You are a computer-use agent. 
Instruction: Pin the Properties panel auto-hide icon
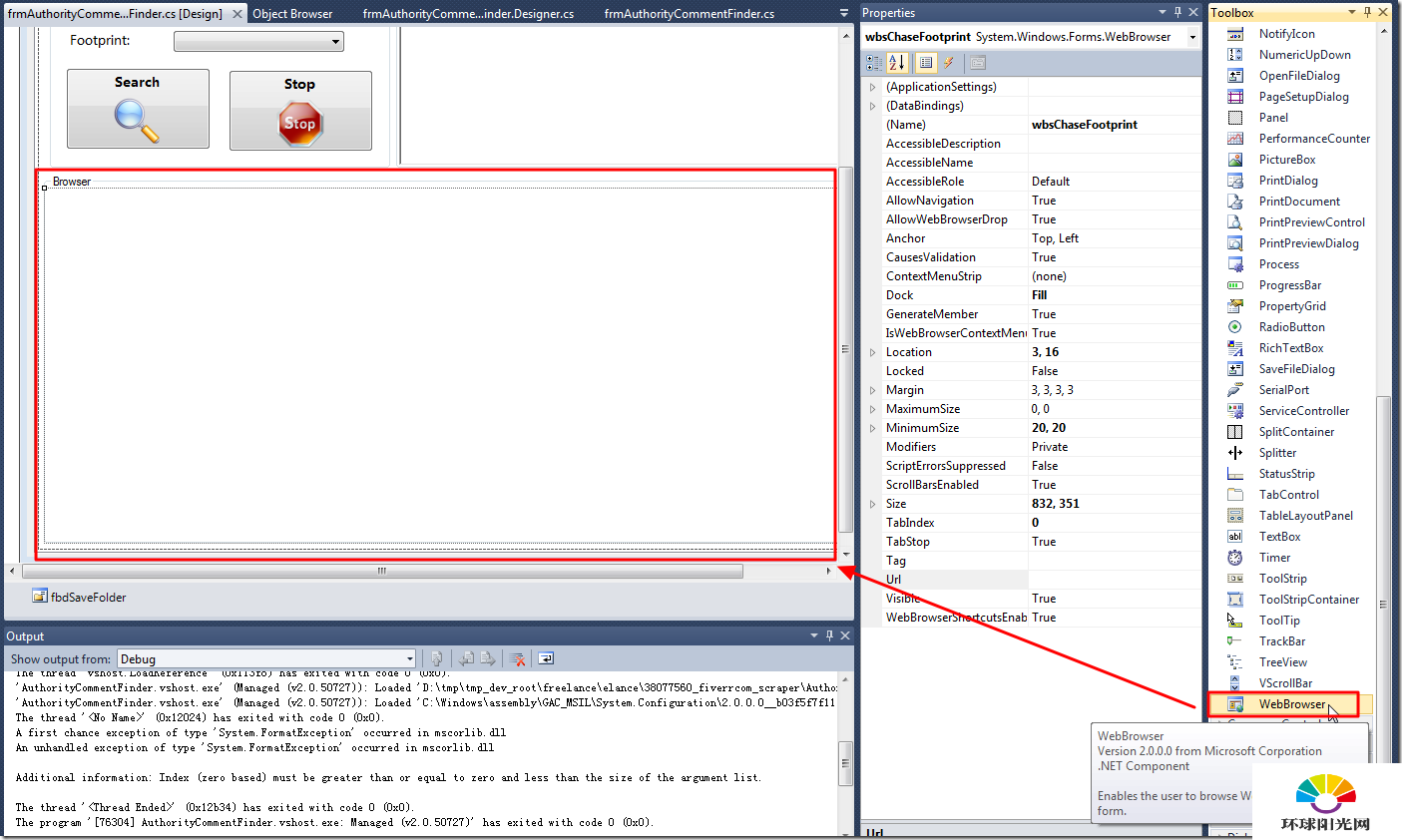1177,12
